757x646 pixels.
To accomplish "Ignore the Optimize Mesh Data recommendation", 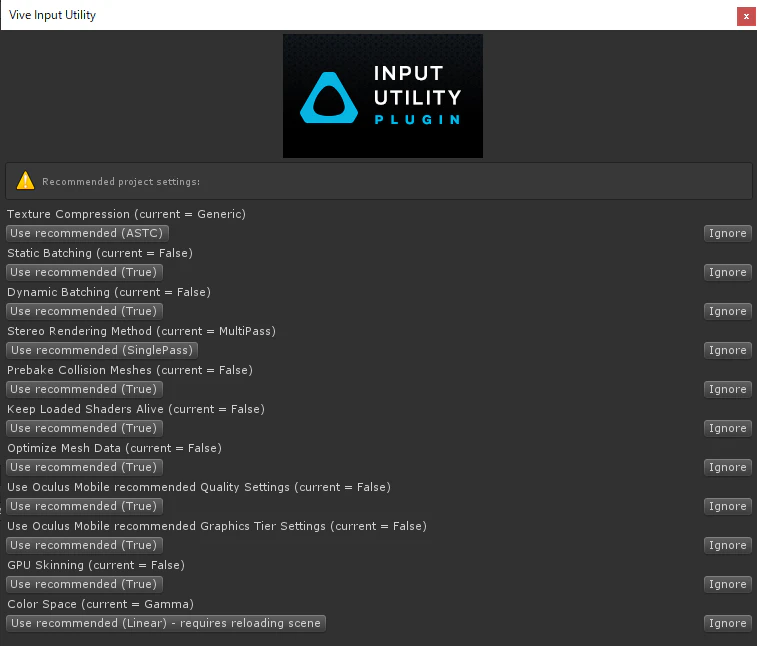I will click(727, 467).
